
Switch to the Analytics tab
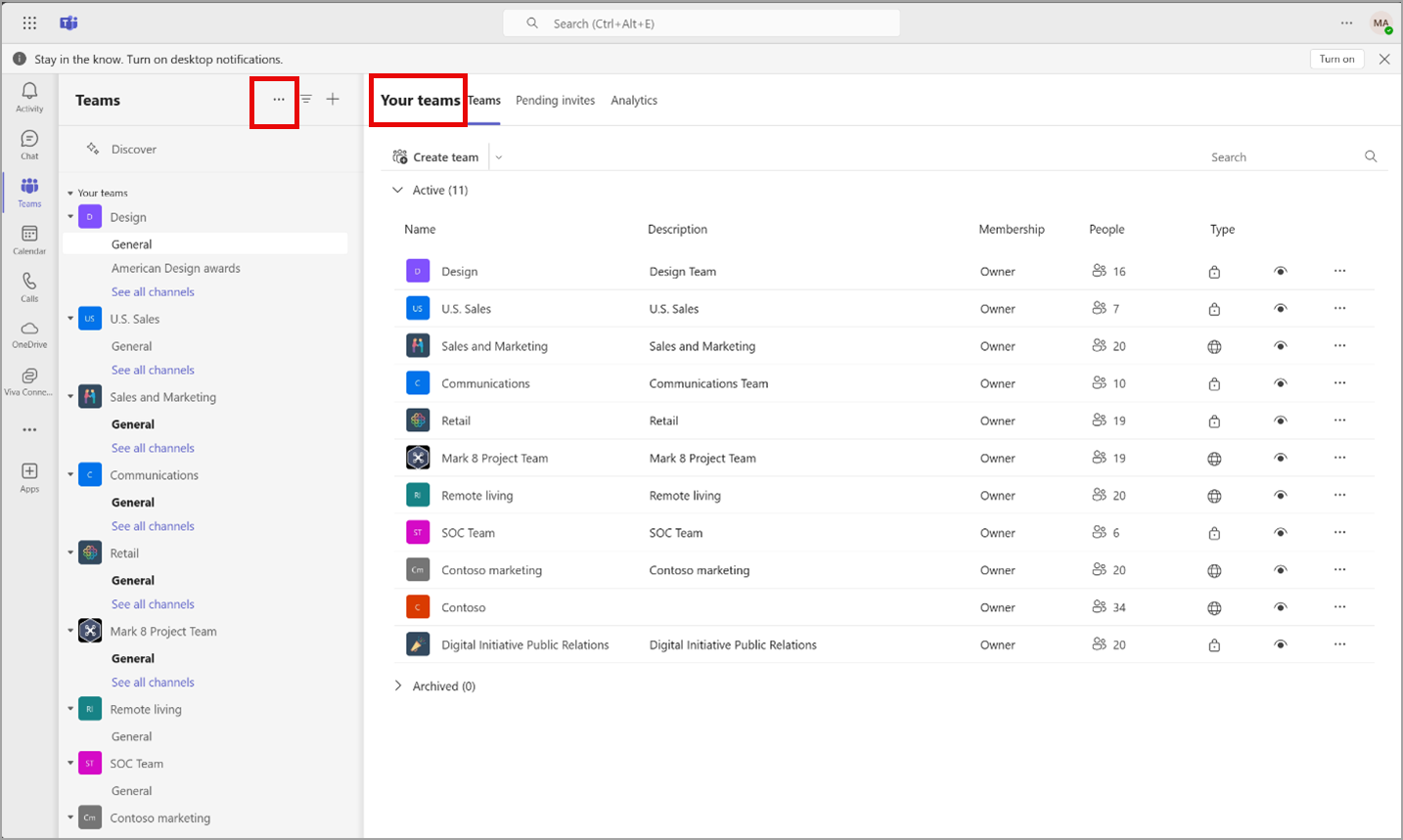click(x=634, y=101)
